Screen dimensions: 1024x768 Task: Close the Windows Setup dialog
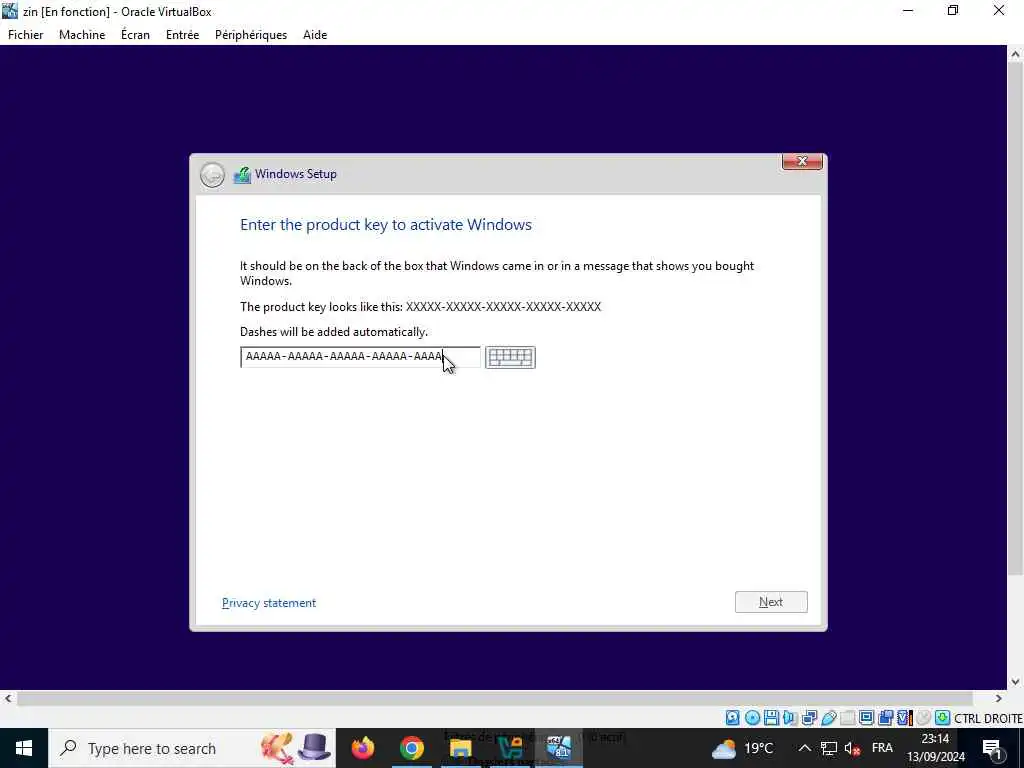point(802,161)
